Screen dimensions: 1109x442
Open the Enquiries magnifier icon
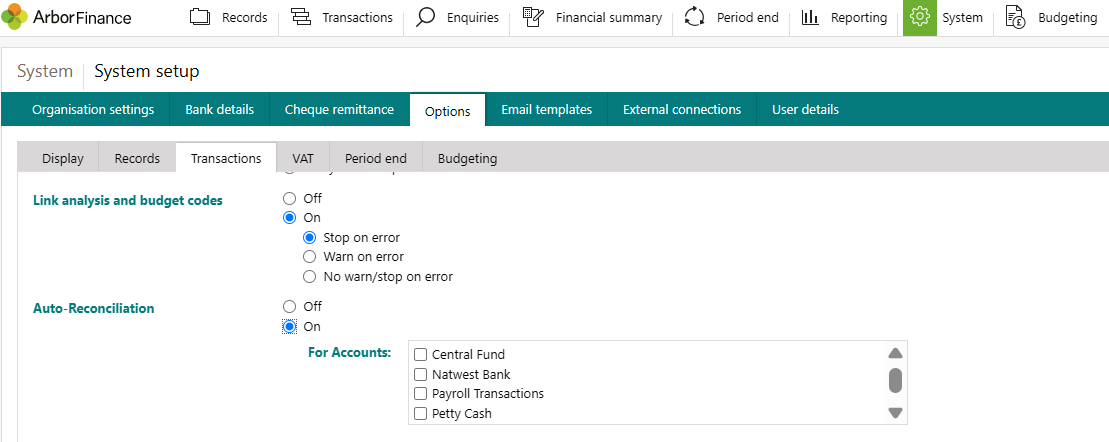pyautogui.click(x=425, y=17)
